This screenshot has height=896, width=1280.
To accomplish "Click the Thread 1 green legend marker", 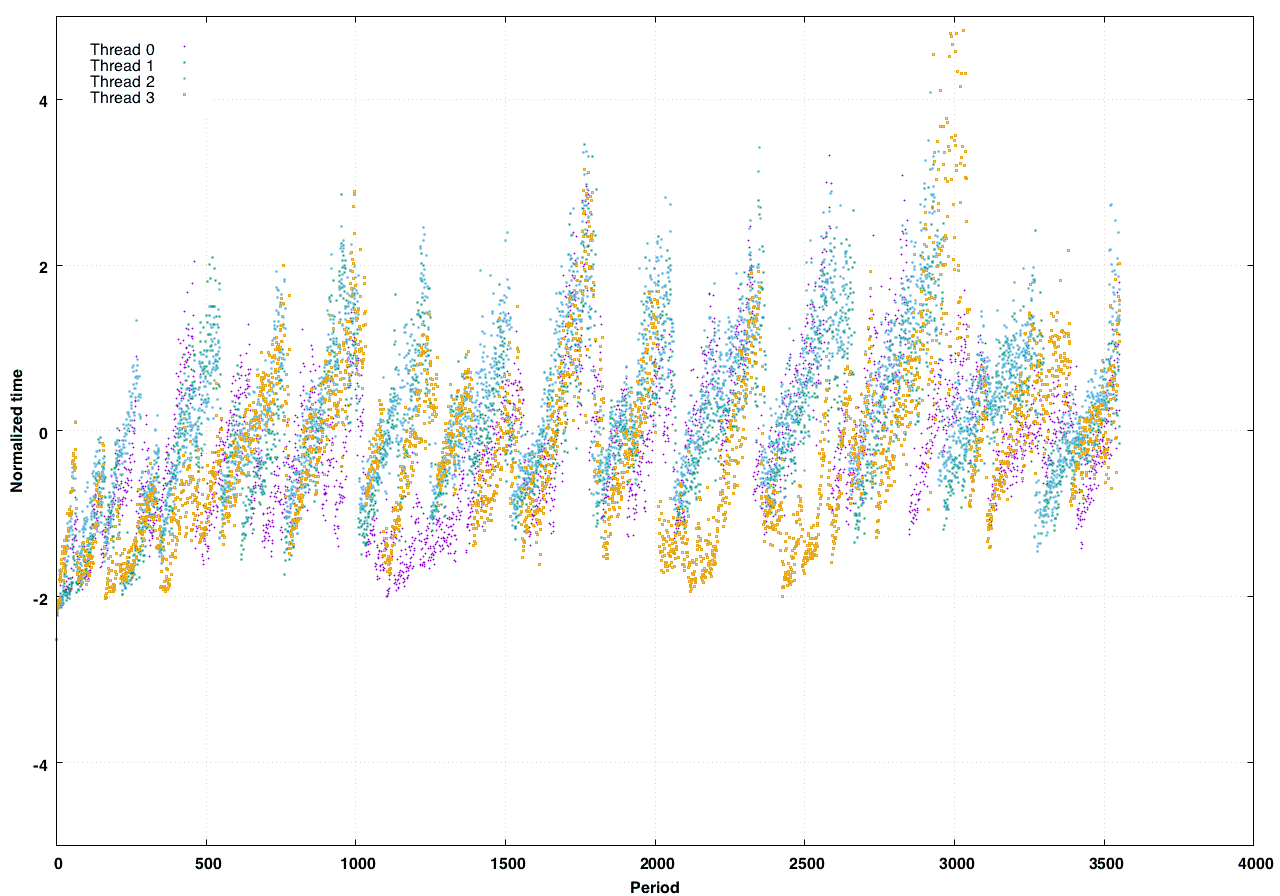I will (x=185, y=64).
